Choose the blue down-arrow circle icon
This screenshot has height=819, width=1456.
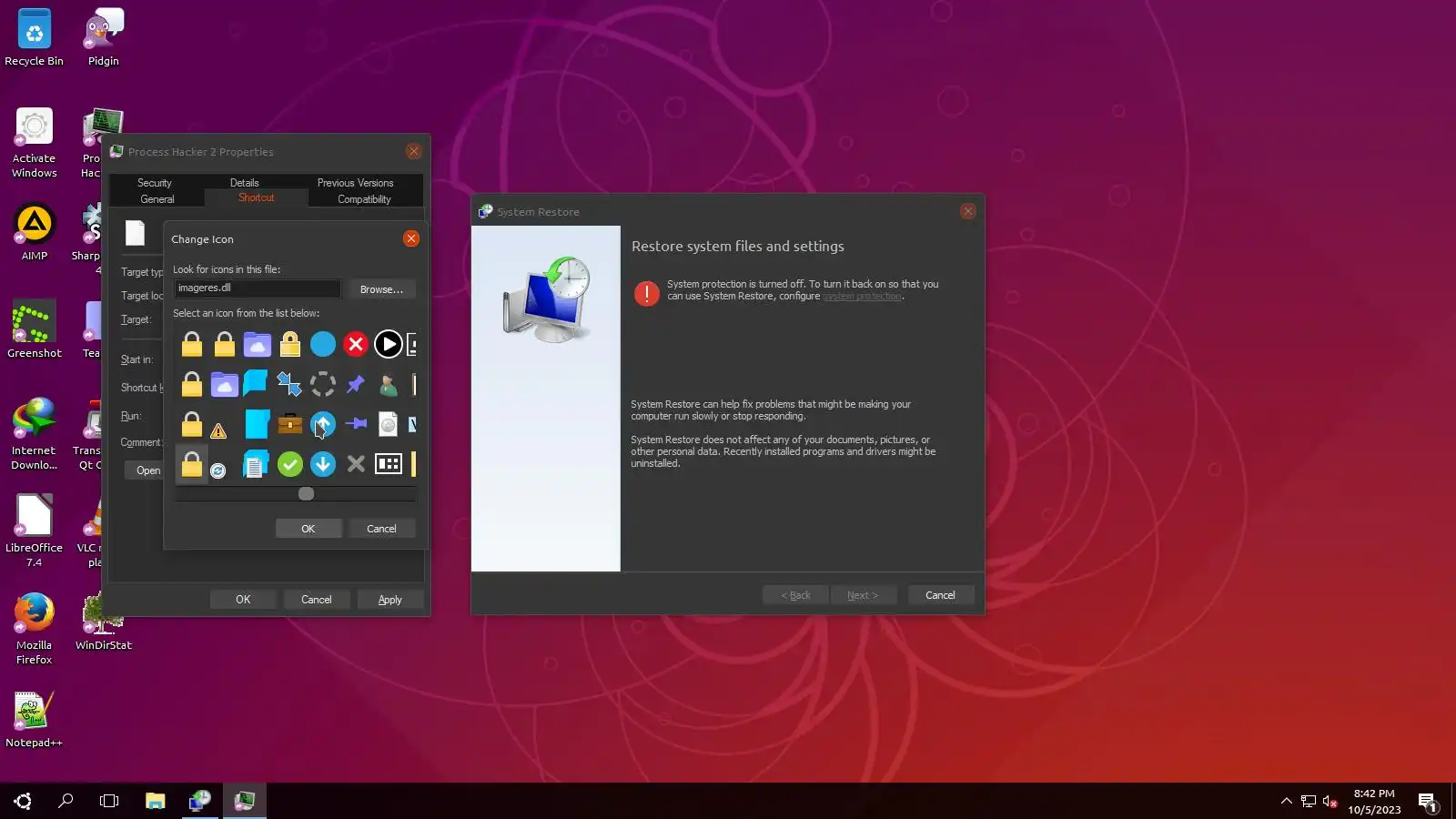323,464
